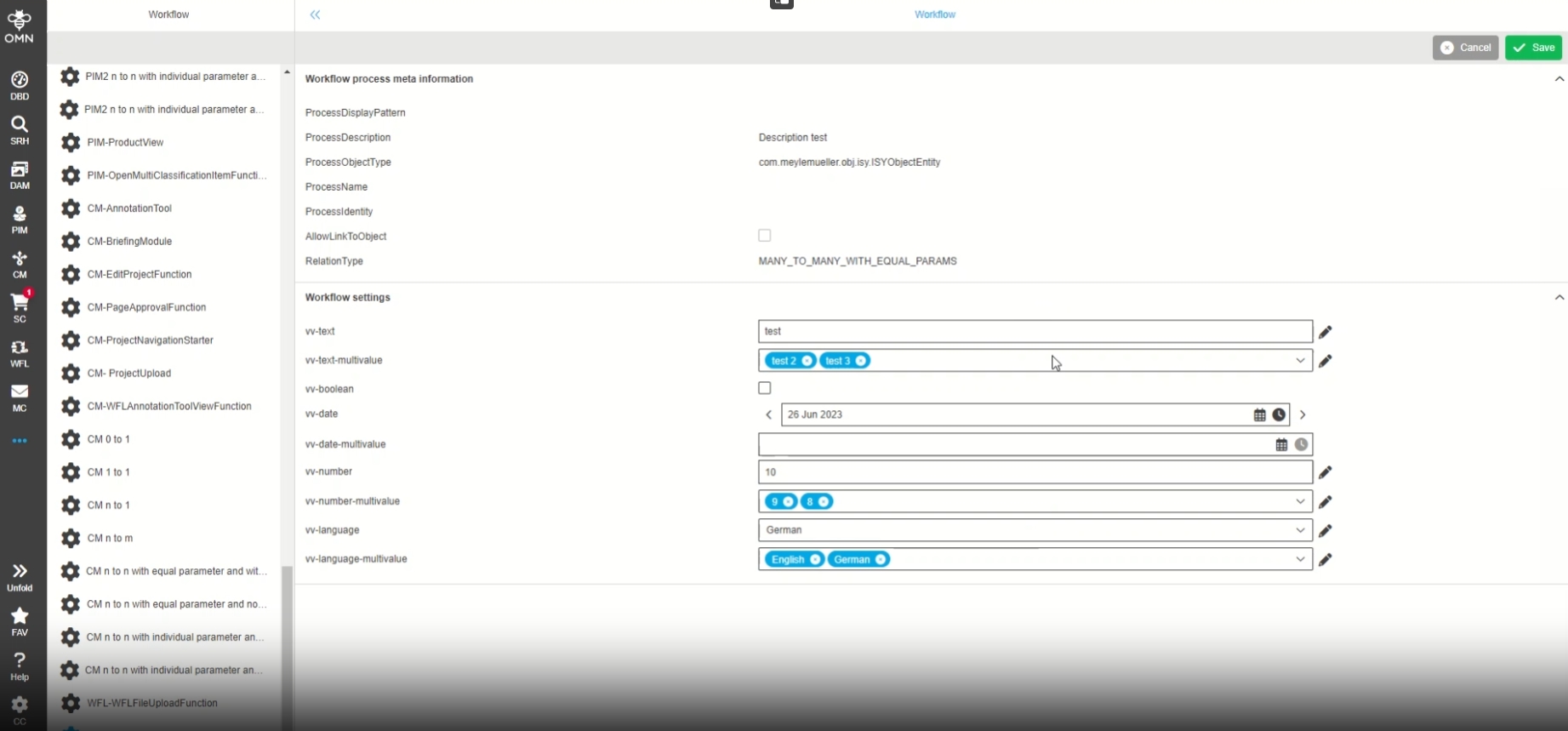This screenshot has width=1568, height=731.
Task: Open the SC shopping cart
Action: pyautogui.click(x=20, y=308)
